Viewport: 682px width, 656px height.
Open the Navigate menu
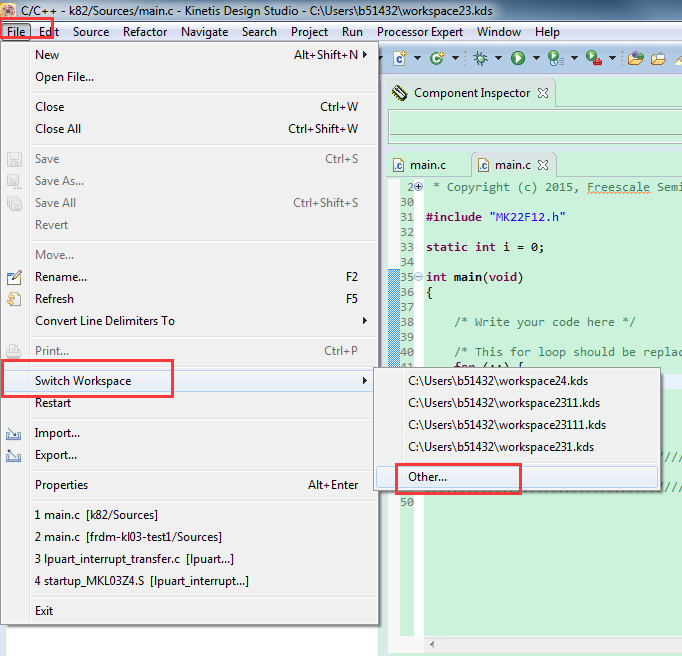point(204,32)
